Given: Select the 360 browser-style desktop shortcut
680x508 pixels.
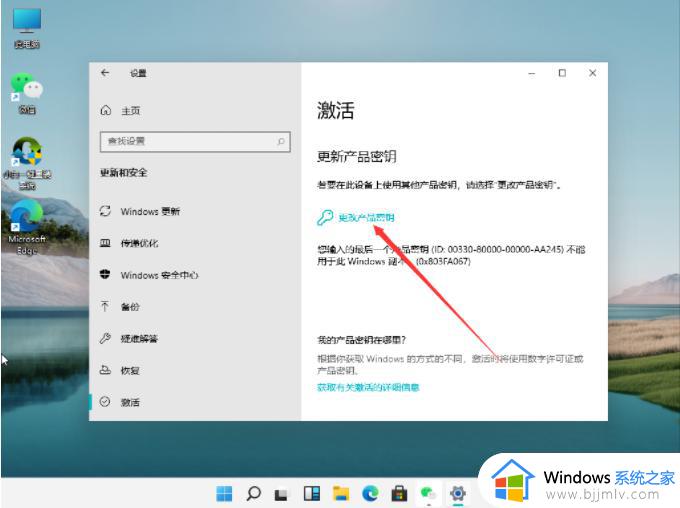Looking at the screenshot, I should [27, 164].
